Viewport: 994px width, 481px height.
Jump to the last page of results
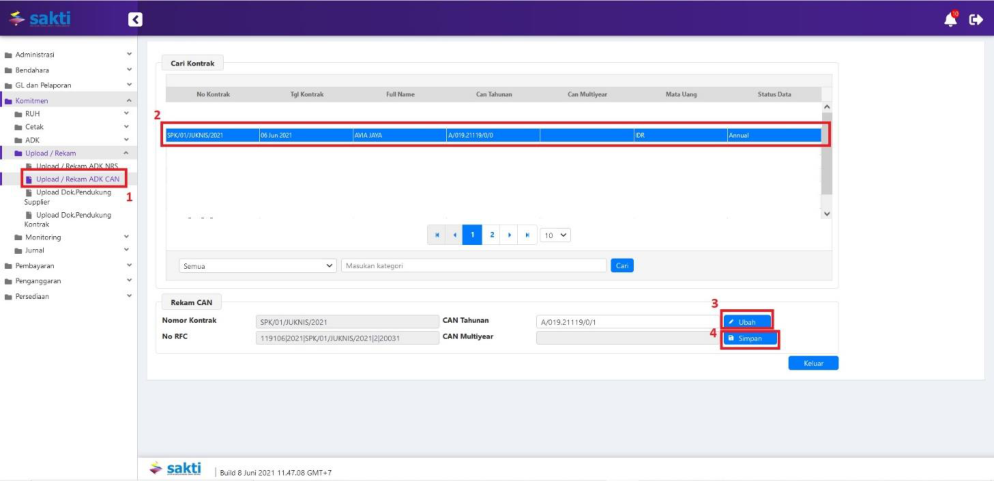pyautogui.click(x=528, y=235)
